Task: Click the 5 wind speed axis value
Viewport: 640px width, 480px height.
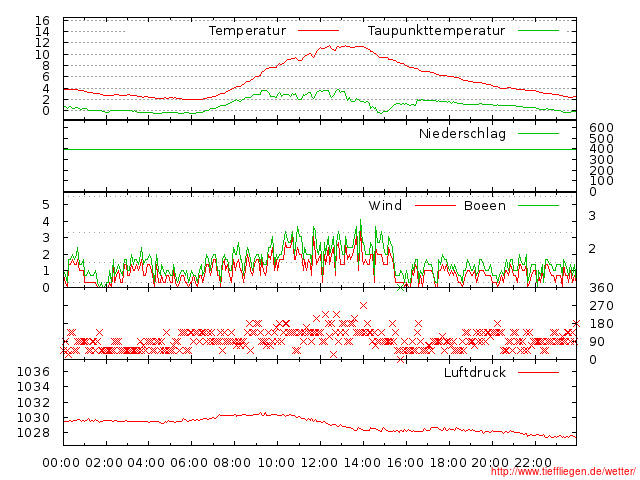Action: coord(46,204)
